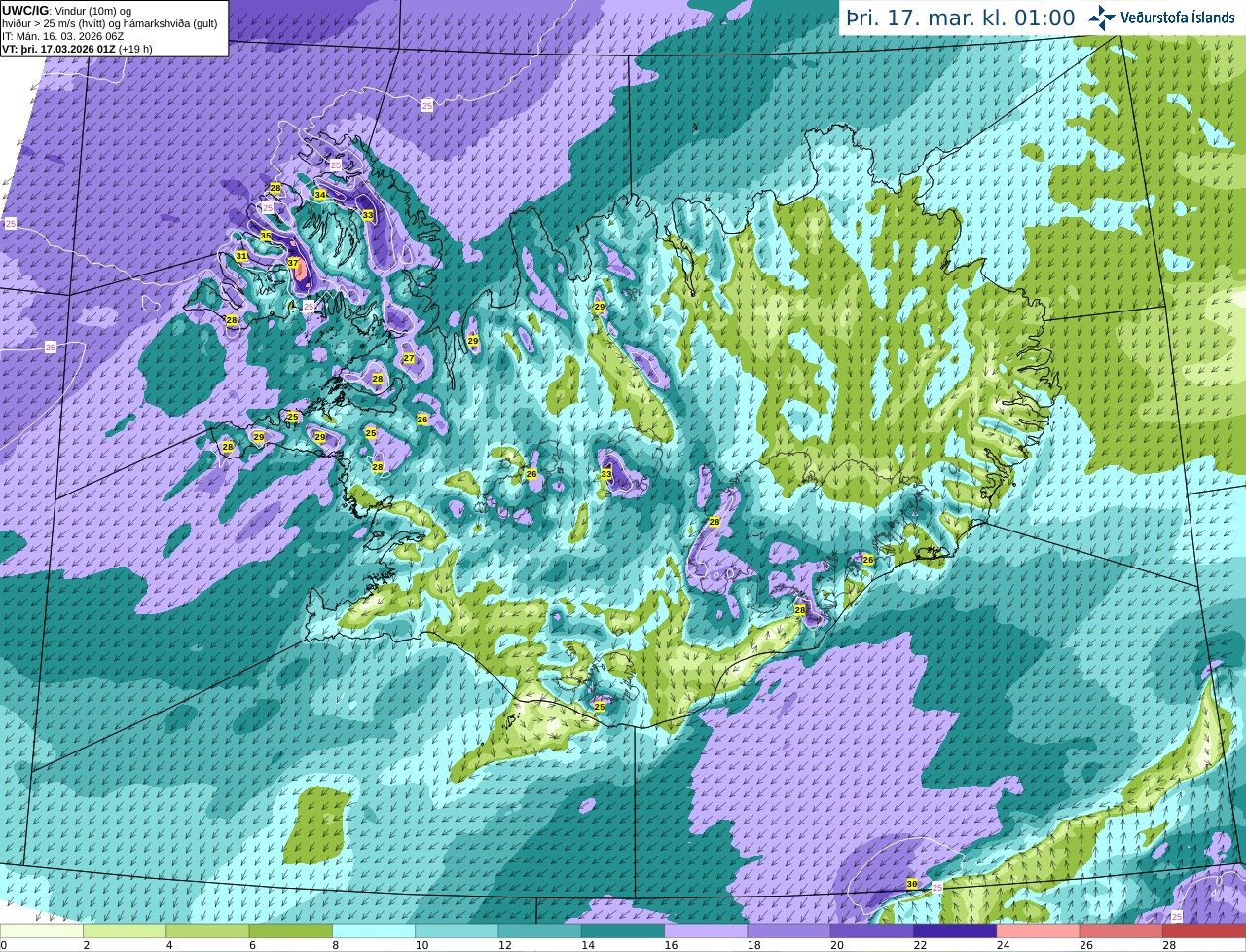Pick the 10–12 m/s legend swatch
The image size is (1246, 952).
[x=457, y=932]
